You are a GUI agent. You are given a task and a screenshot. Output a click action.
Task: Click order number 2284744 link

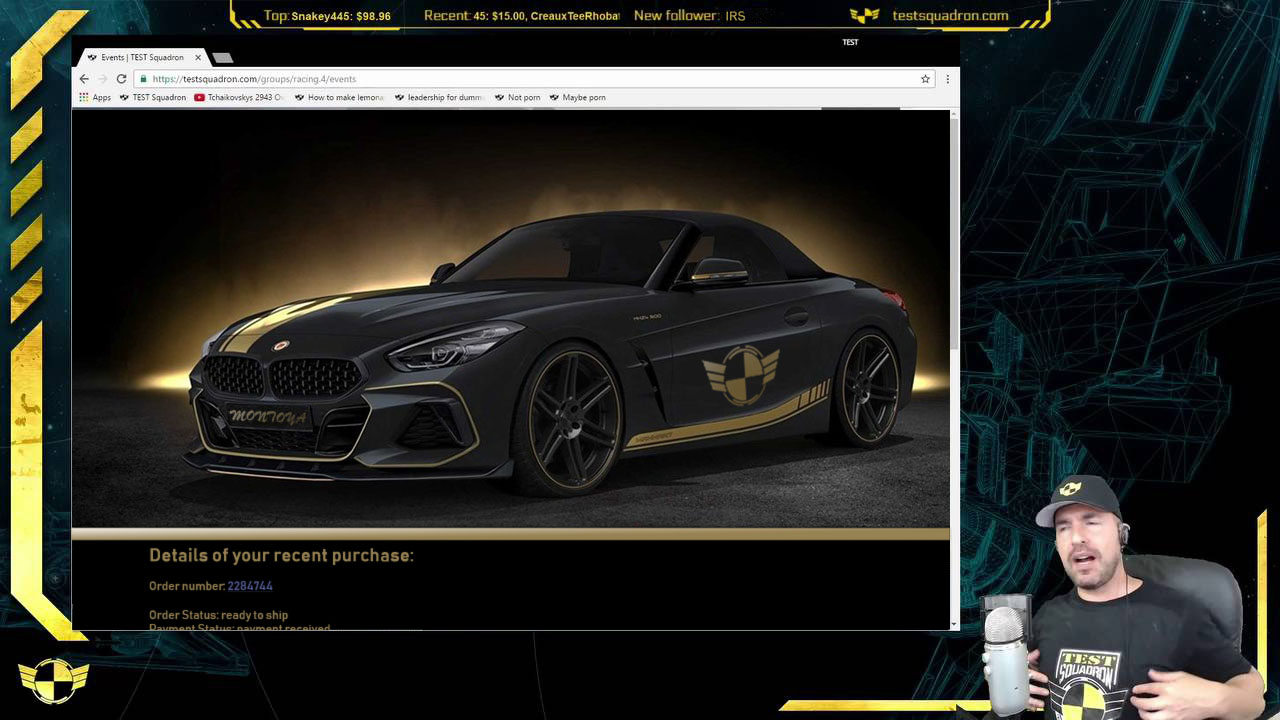[x=250, y=586]
